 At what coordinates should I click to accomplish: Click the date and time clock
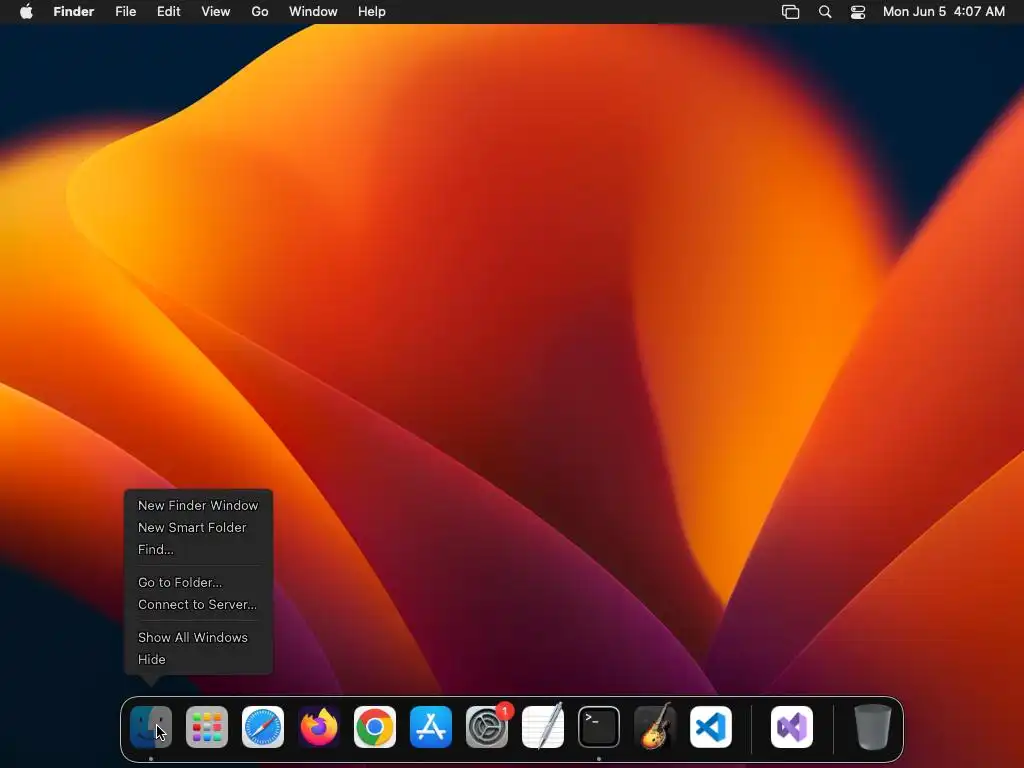coord(944,12)
